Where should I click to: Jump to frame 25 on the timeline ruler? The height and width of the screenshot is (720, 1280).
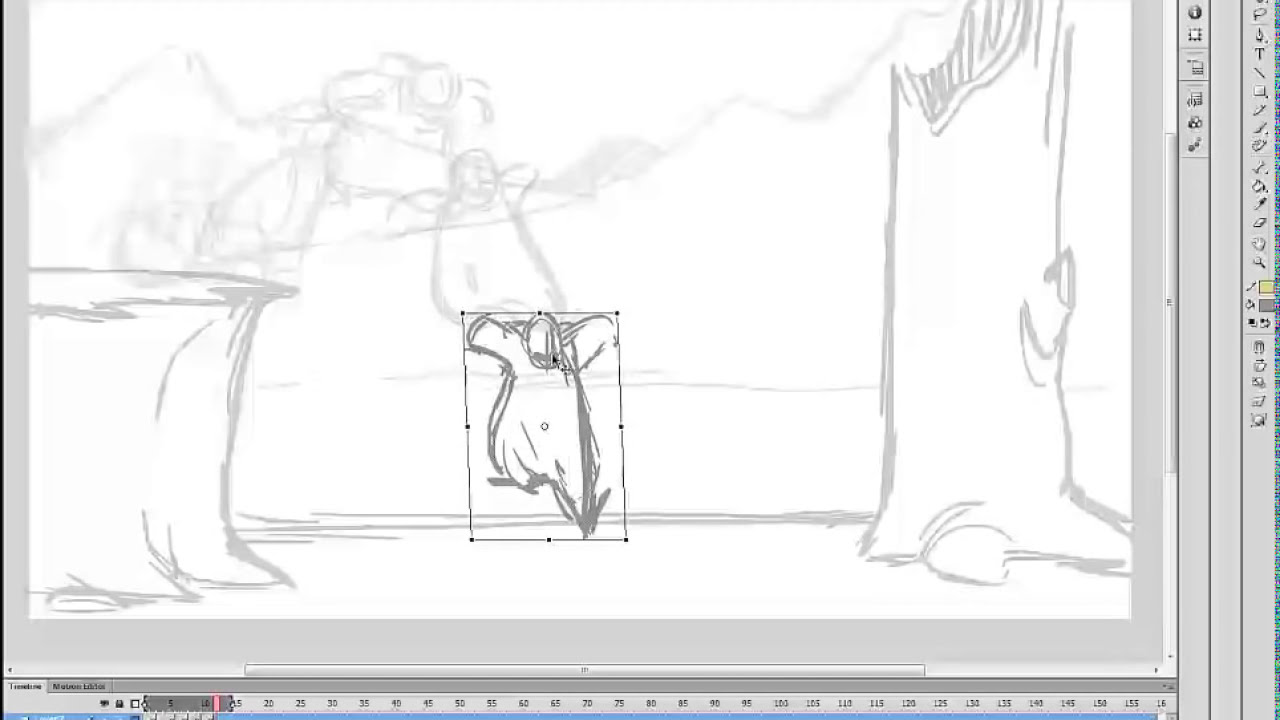click(300, 704)
